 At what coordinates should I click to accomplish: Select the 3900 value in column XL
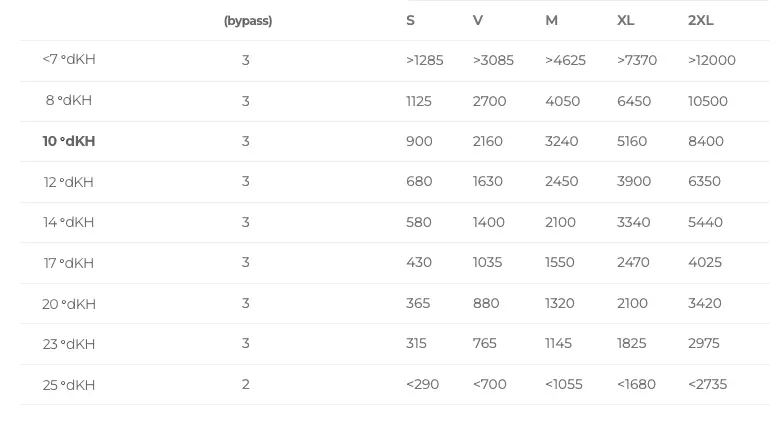634,182
